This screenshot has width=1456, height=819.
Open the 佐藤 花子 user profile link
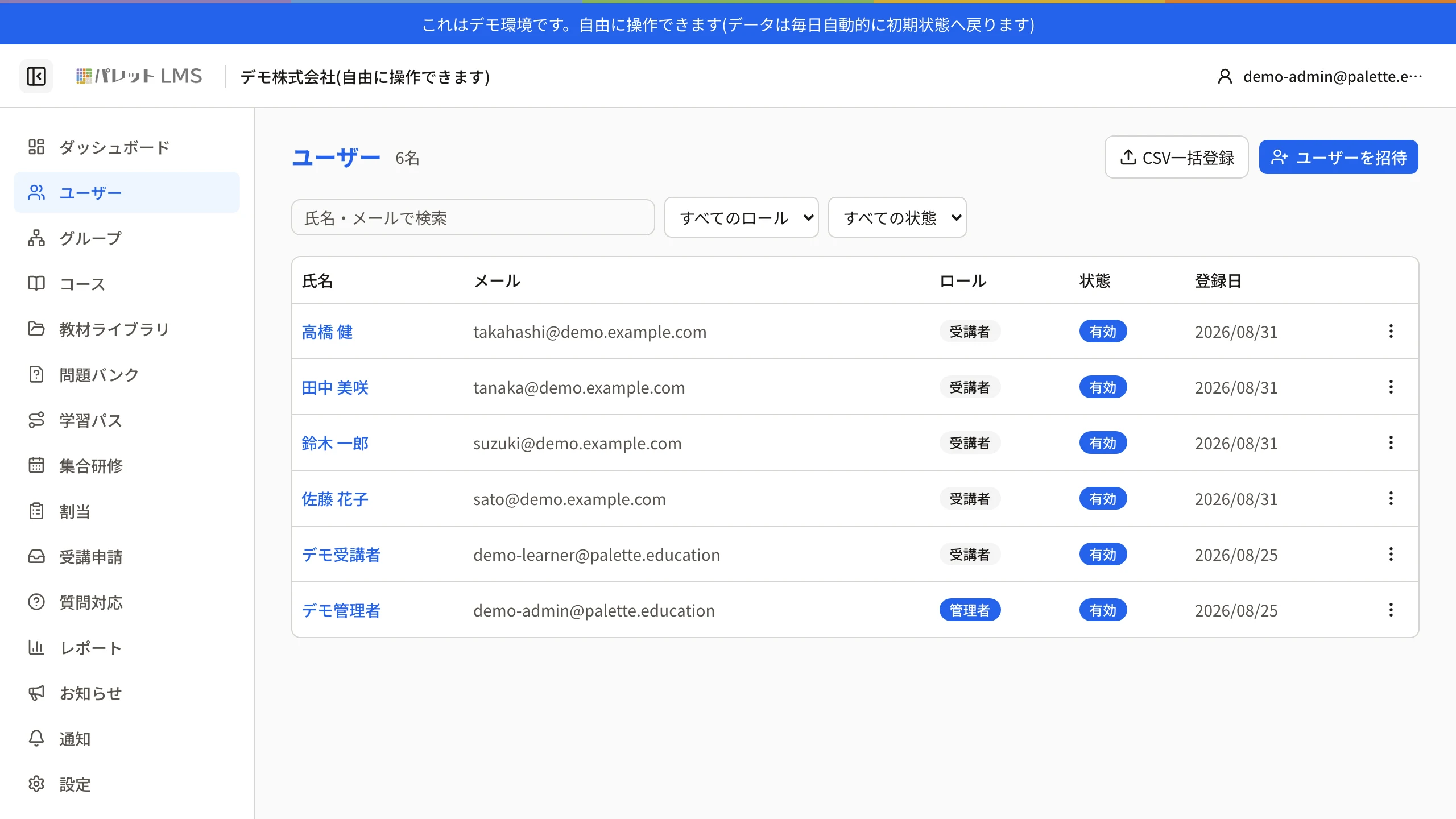coord(335,499)
